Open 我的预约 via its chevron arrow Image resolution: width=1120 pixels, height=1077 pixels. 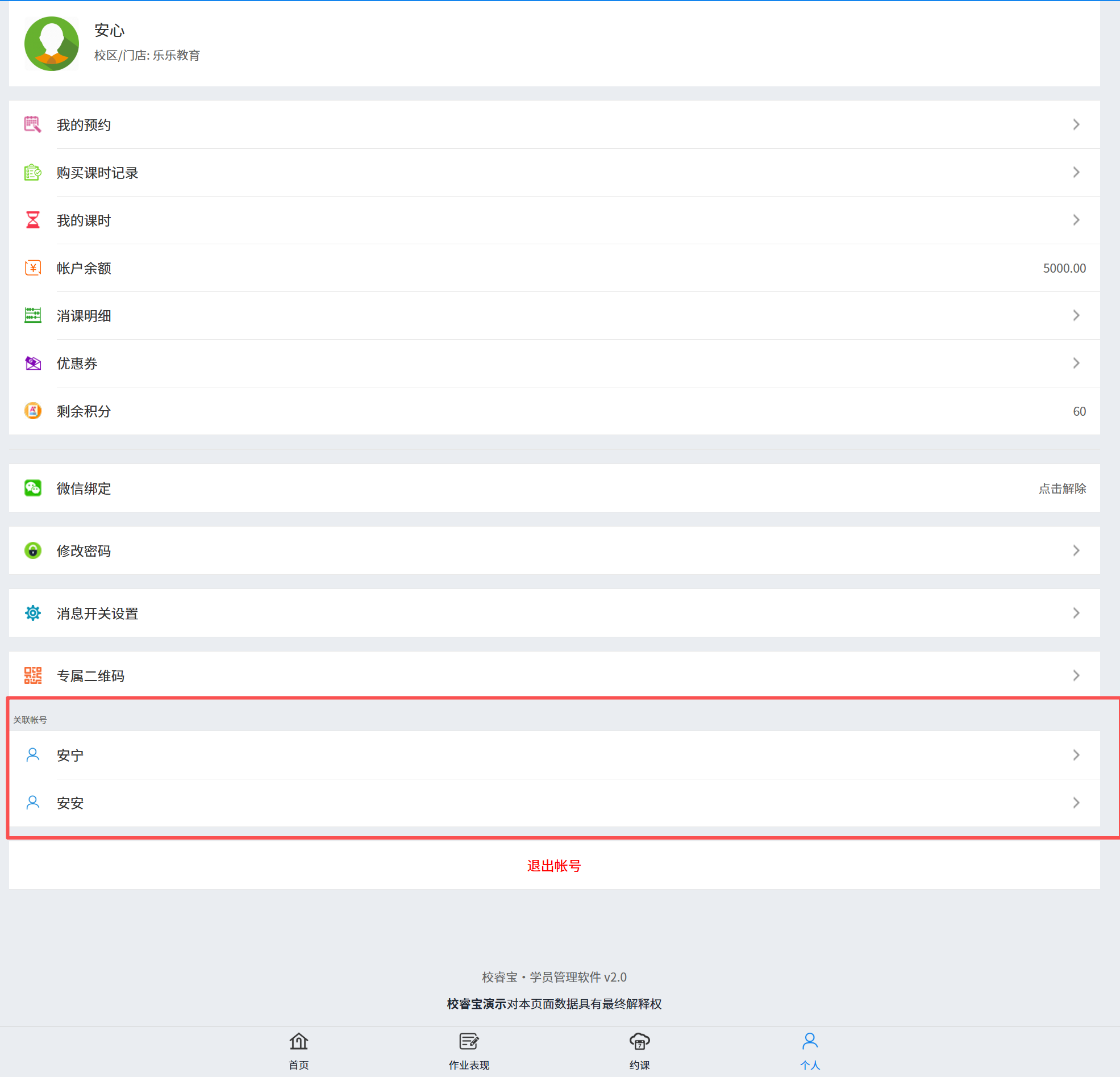click(x=1076, y=124)
